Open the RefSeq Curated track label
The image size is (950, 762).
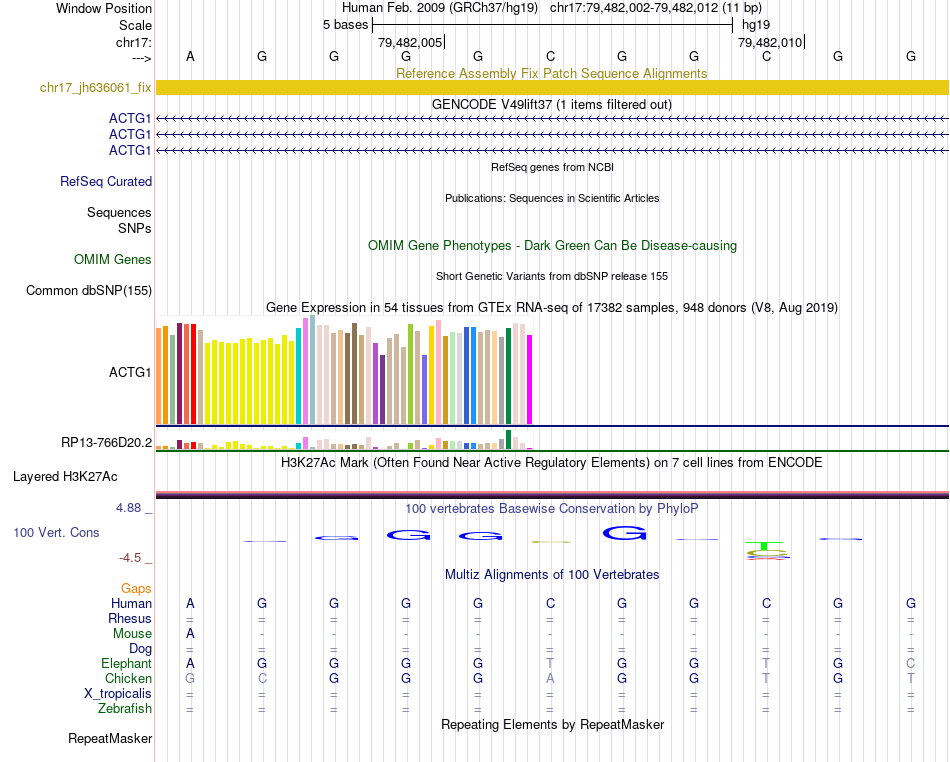point(105,182)
